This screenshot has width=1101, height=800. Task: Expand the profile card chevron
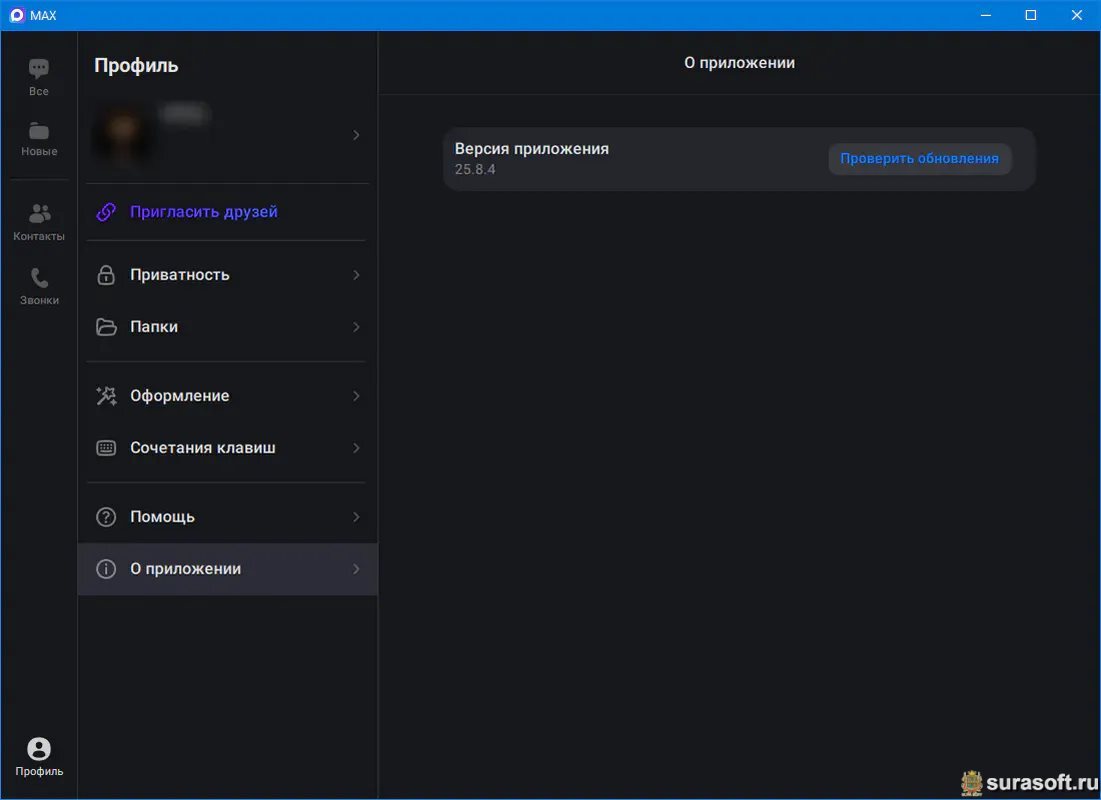[x=356, y=135]
